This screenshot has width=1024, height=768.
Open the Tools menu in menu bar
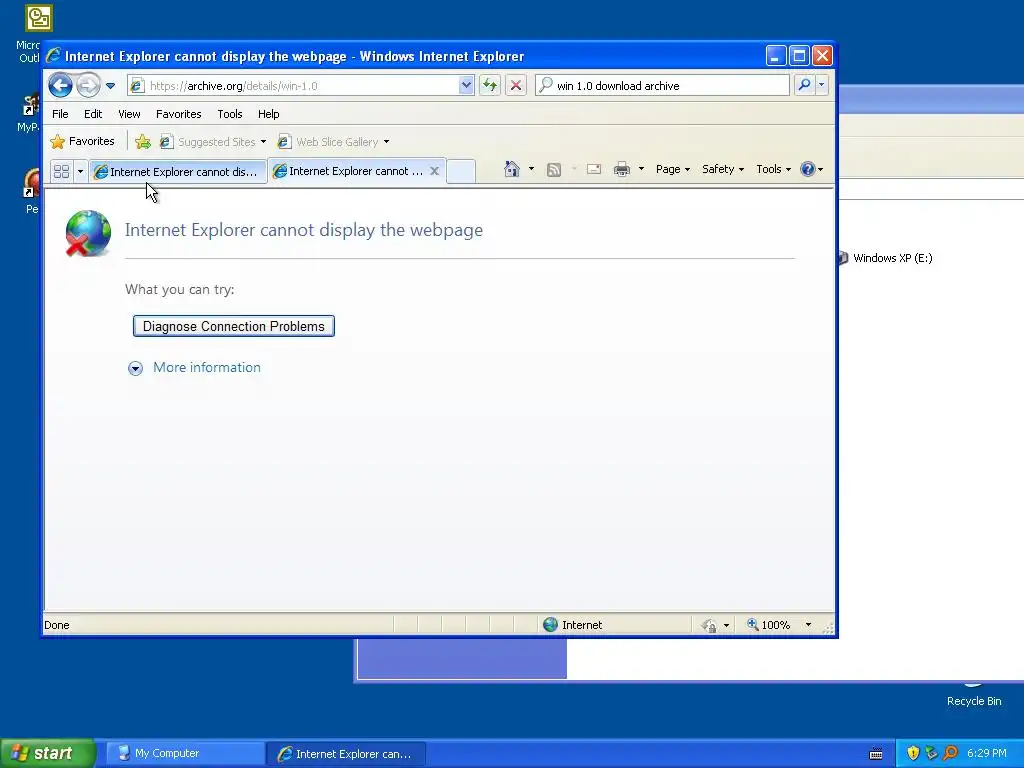pos(230,114)
